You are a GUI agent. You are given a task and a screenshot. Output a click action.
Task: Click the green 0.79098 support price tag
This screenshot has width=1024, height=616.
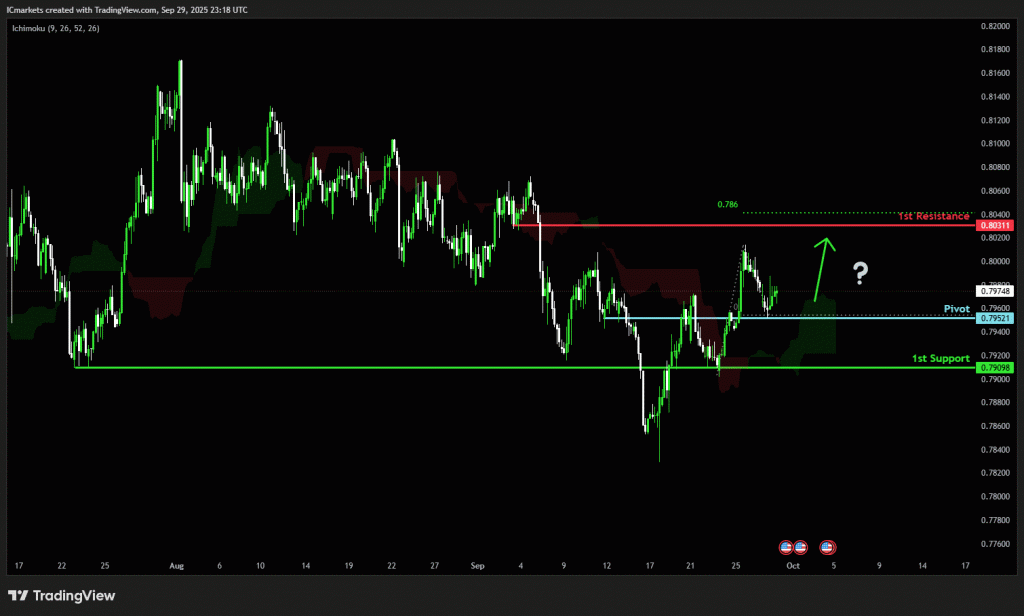(x=996, y=368)
